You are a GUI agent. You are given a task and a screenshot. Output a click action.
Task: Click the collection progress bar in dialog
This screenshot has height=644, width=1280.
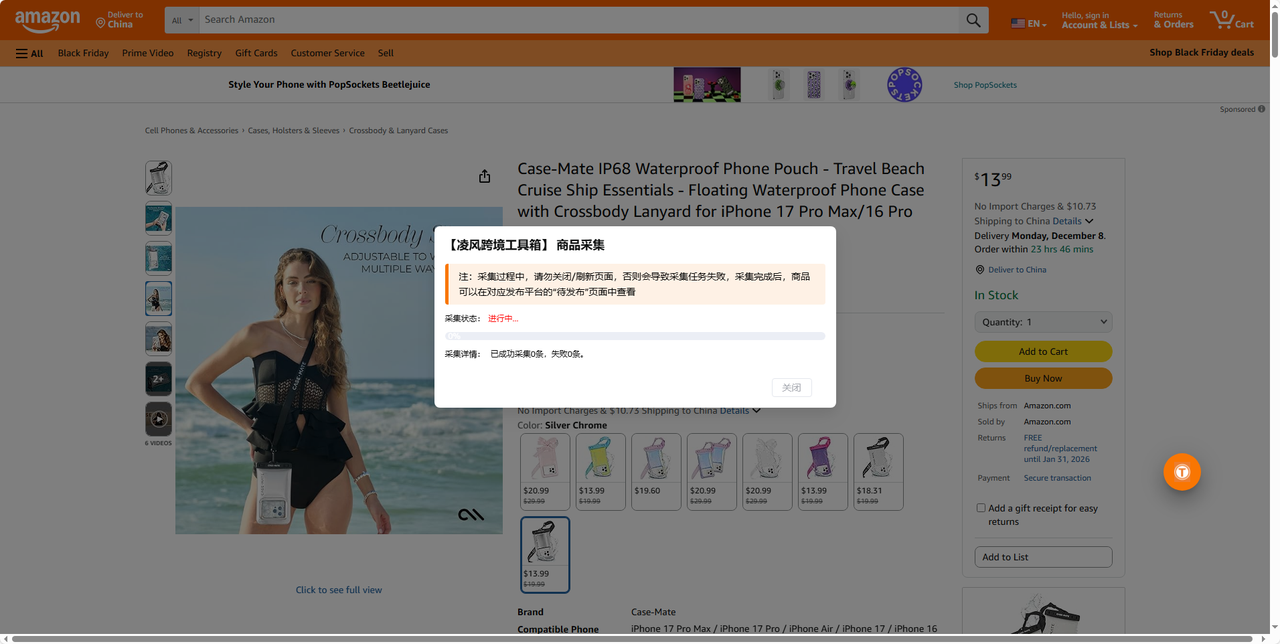635,336
